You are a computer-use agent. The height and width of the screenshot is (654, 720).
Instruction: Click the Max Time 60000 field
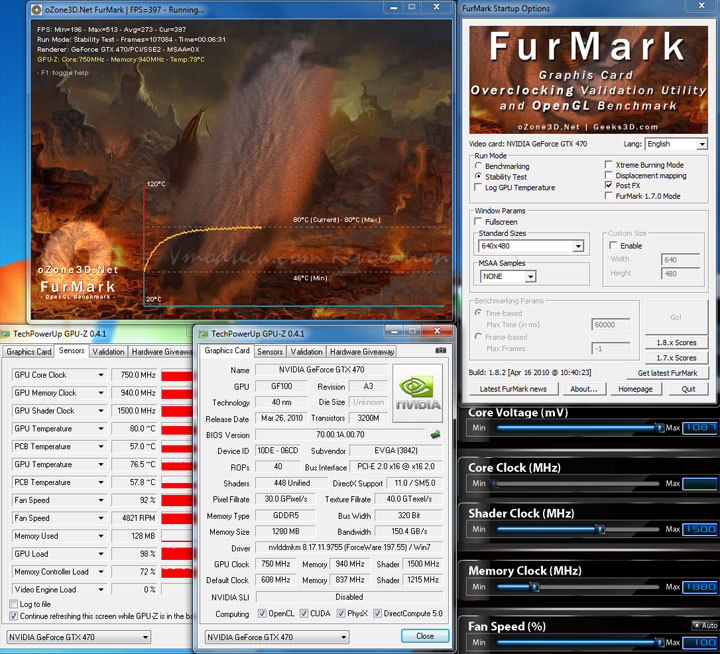[611, 325]
